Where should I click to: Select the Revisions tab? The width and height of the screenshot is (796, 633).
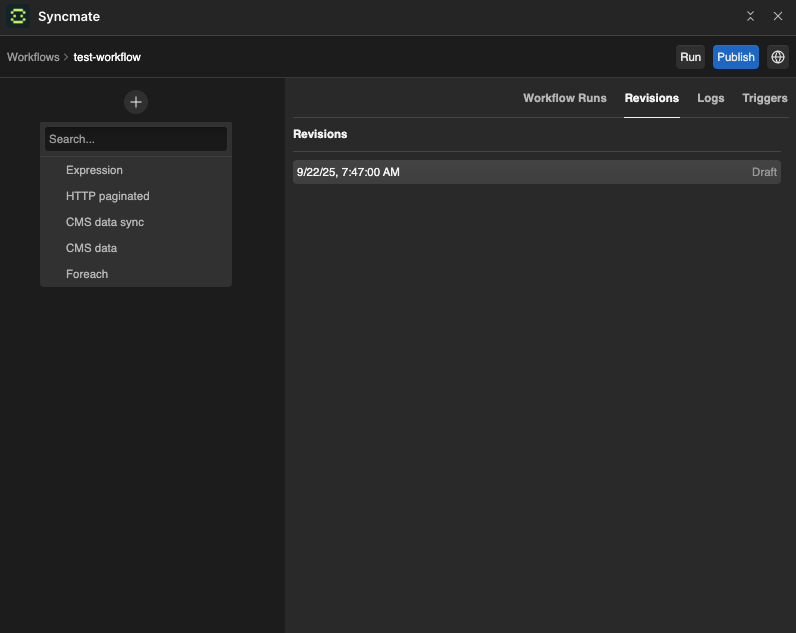[x=651, y=98]
